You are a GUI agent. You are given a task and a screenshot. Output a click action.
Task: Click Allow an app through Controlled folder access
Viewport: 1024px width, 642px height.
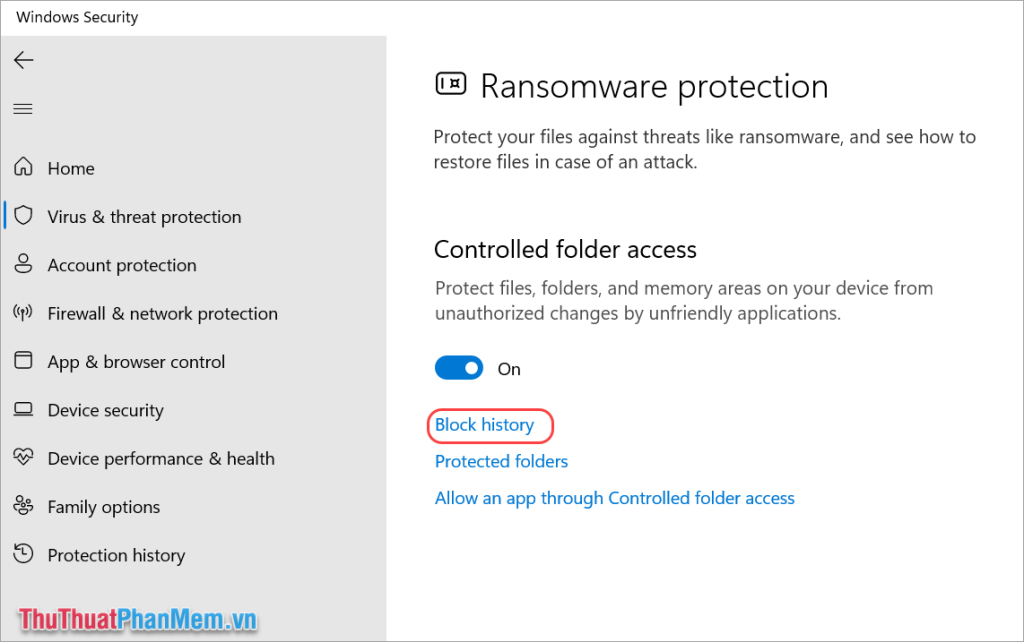(615, 498)
